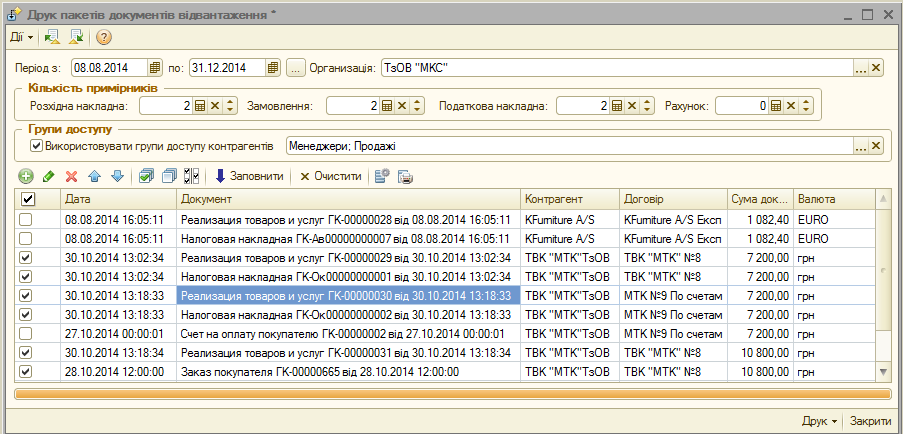Viewport: 903px width, 434px height.
Task: Click the Заповнити button
Action: coord(249,176)
